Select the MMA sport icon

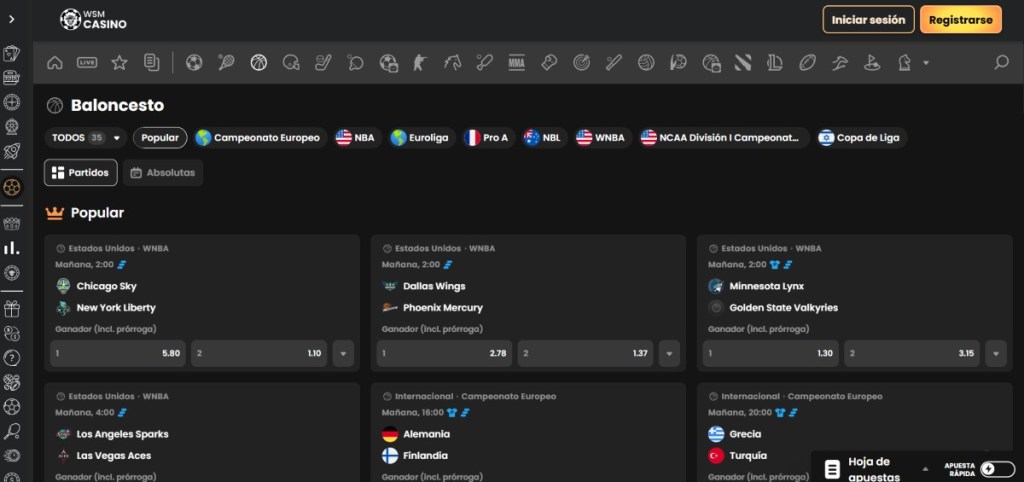pyautogui.click(x=517, y=63)
